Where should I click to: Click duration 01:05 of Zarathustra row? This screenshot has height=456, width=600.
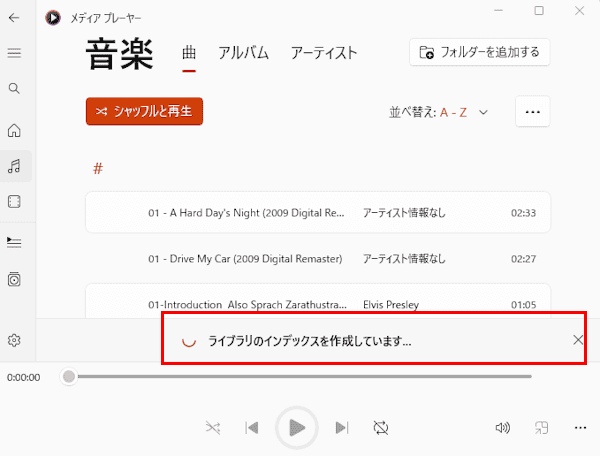coord(523,305)
